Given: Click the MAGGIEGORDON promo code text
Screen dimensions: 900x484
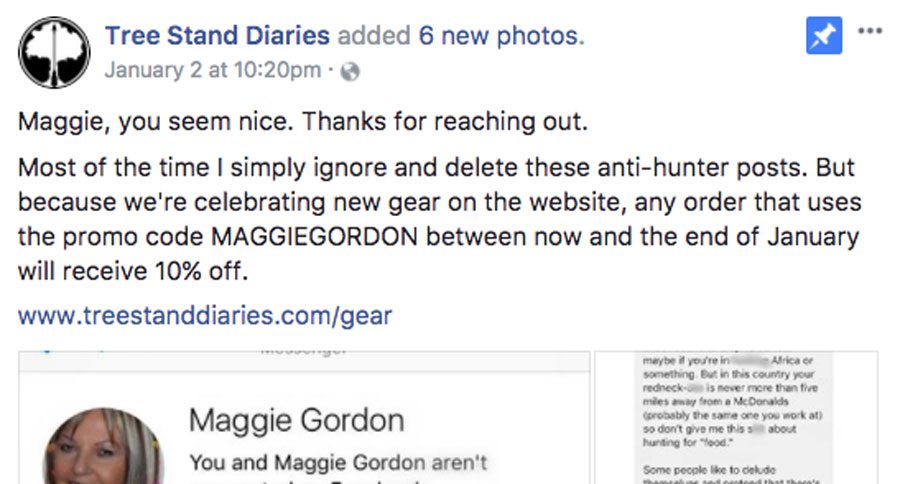Looking at the screenshot, I should 315,237.
